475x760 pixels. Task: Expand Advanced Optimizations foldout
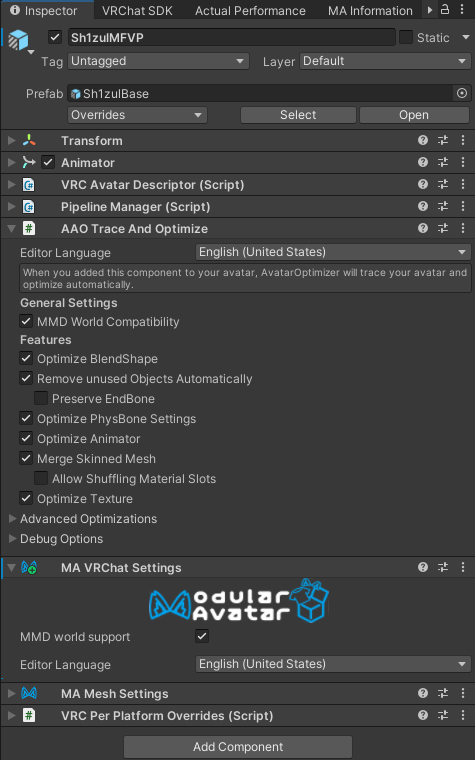tap(13, 519)
